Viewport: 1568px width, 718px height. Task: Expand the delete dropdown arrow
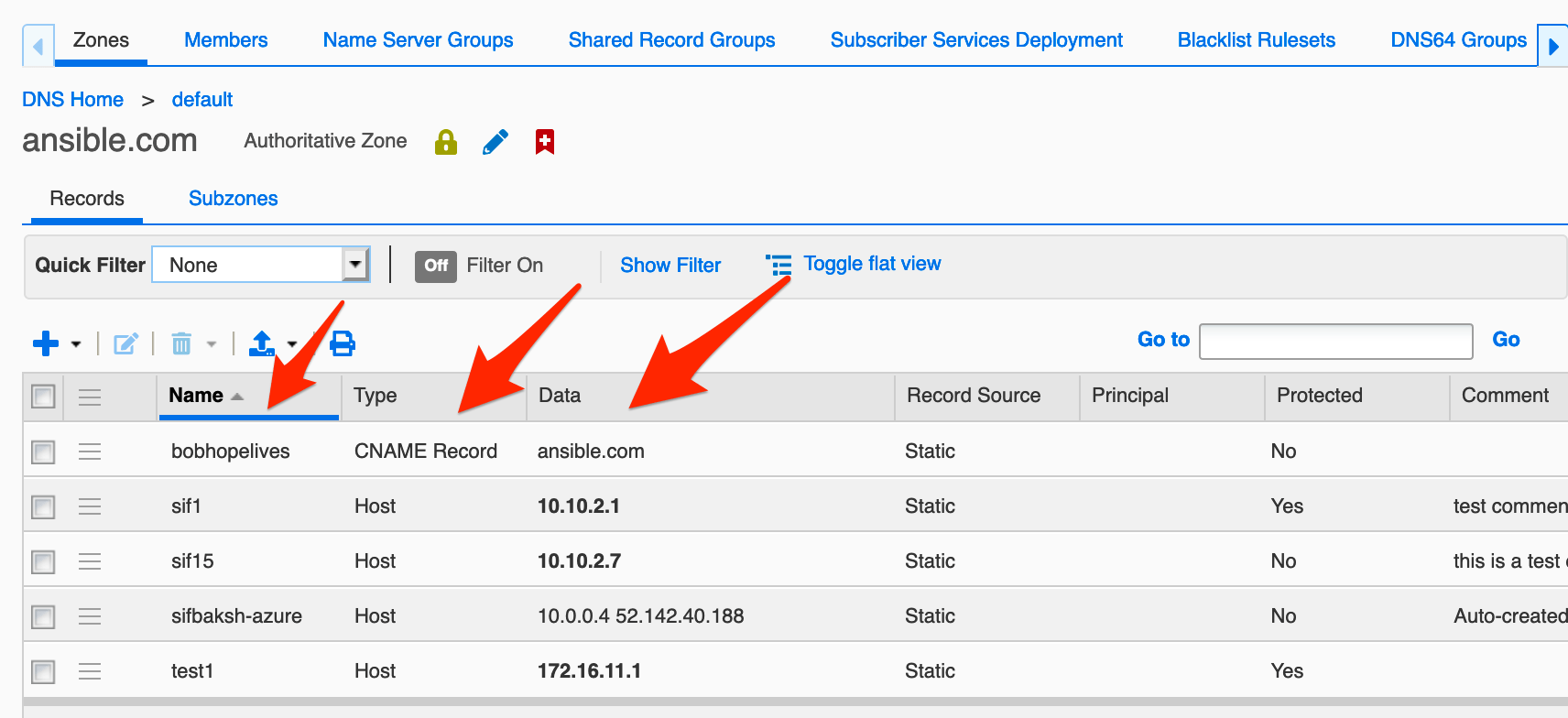click(212, 344)
